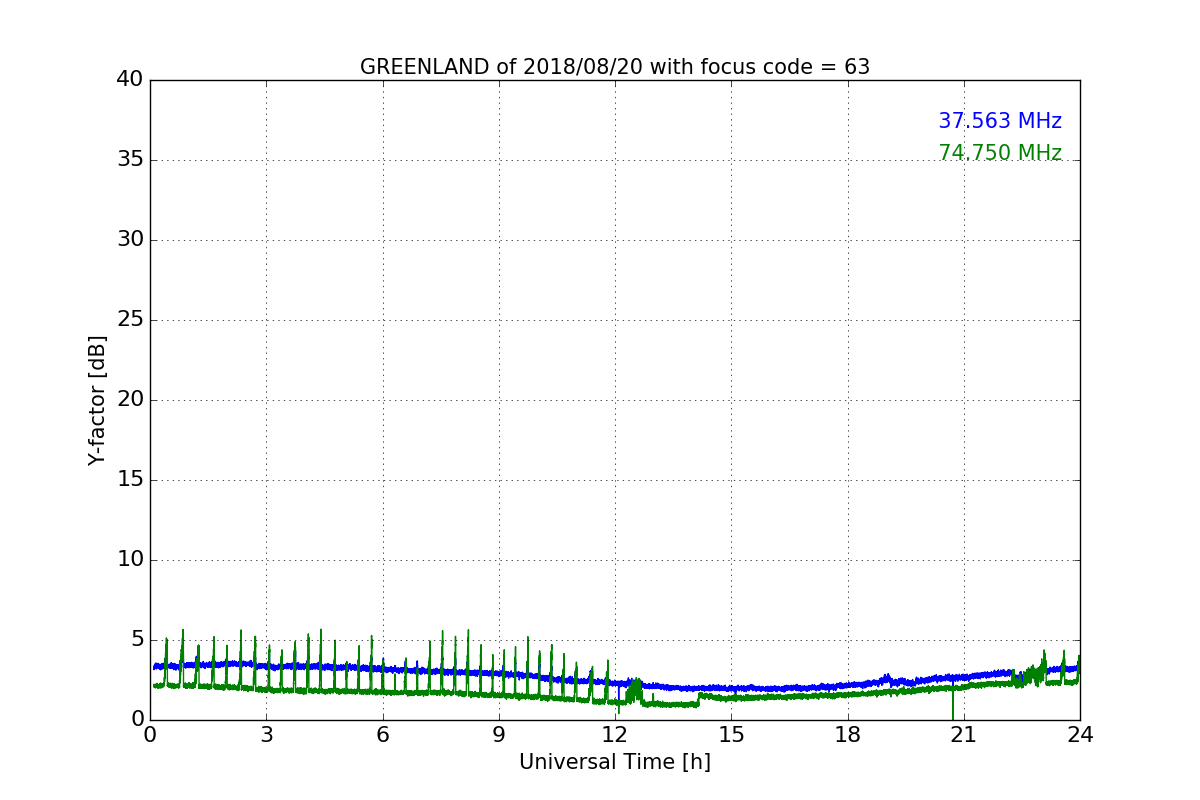The width and height of the screenshot is (1200, 800).
Task: Click x-axis tick label '6'
Action: coord(383,735)
